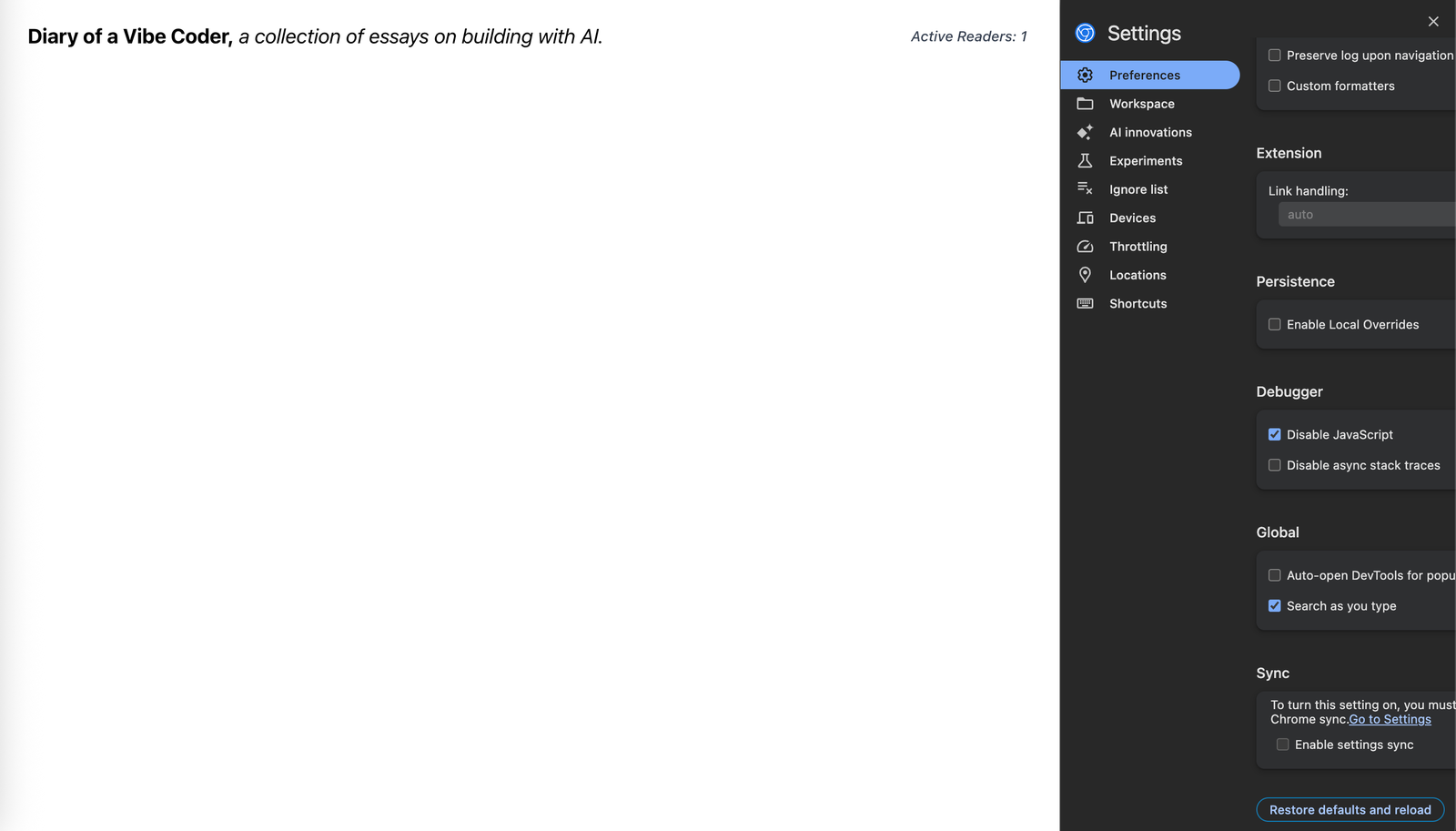Uncheck Disable JavaScript checkbox
The height and width of the screenshot is (831, 1456).
(x=1274, y=435)
